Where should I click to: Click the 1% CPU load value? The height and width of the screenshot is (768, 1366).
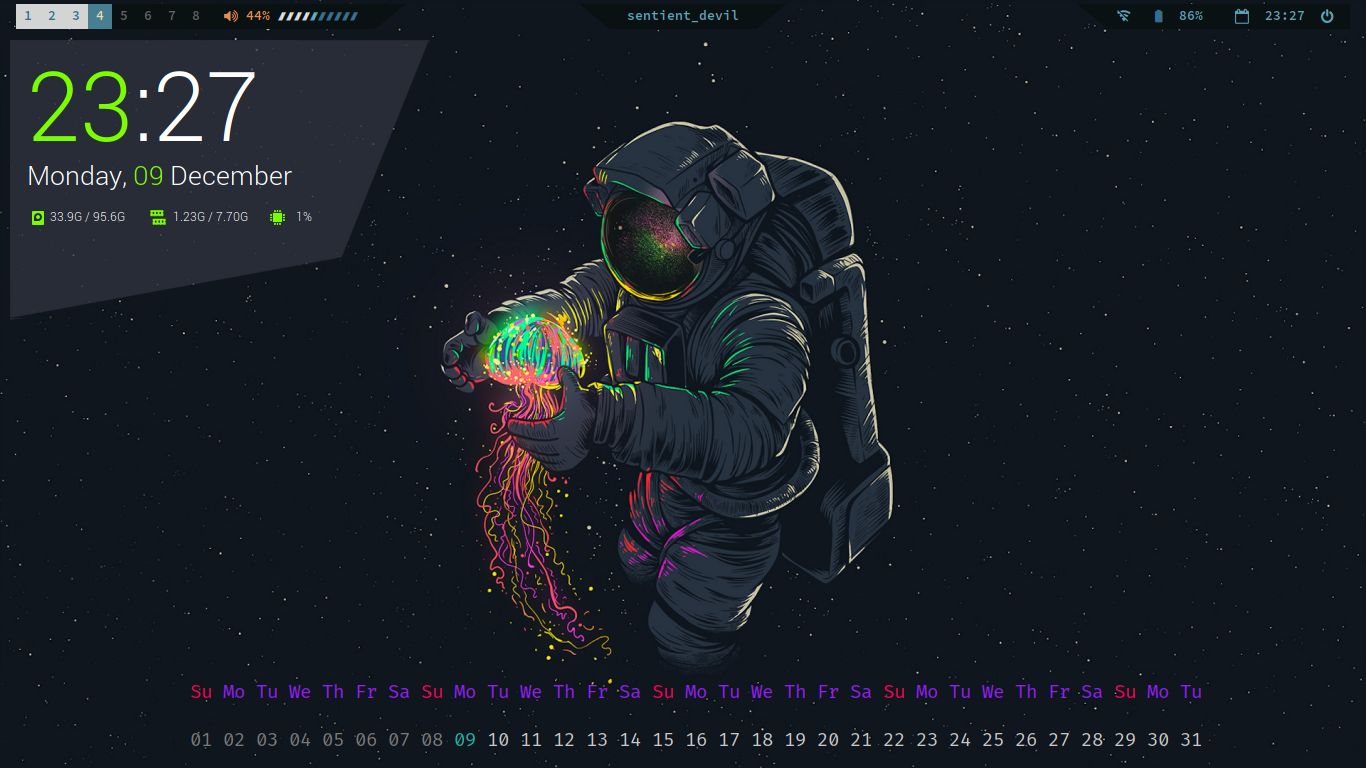(x=304, y=217)
